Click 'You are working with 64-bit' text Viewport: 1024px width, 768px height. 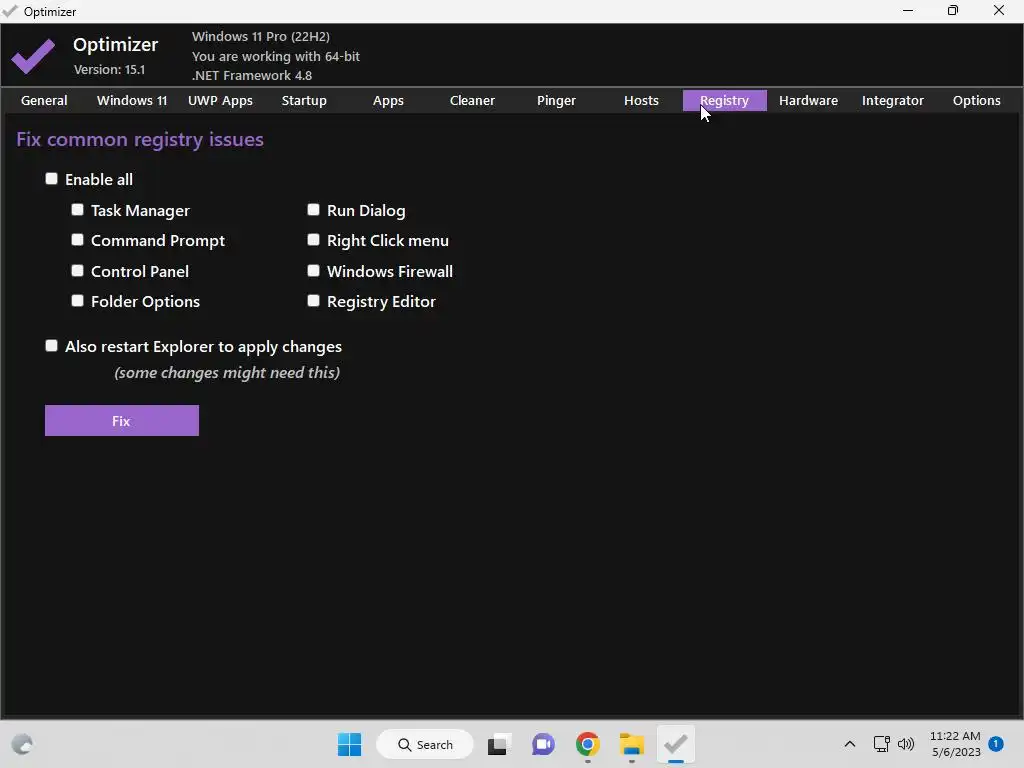(x=276, y=57)
